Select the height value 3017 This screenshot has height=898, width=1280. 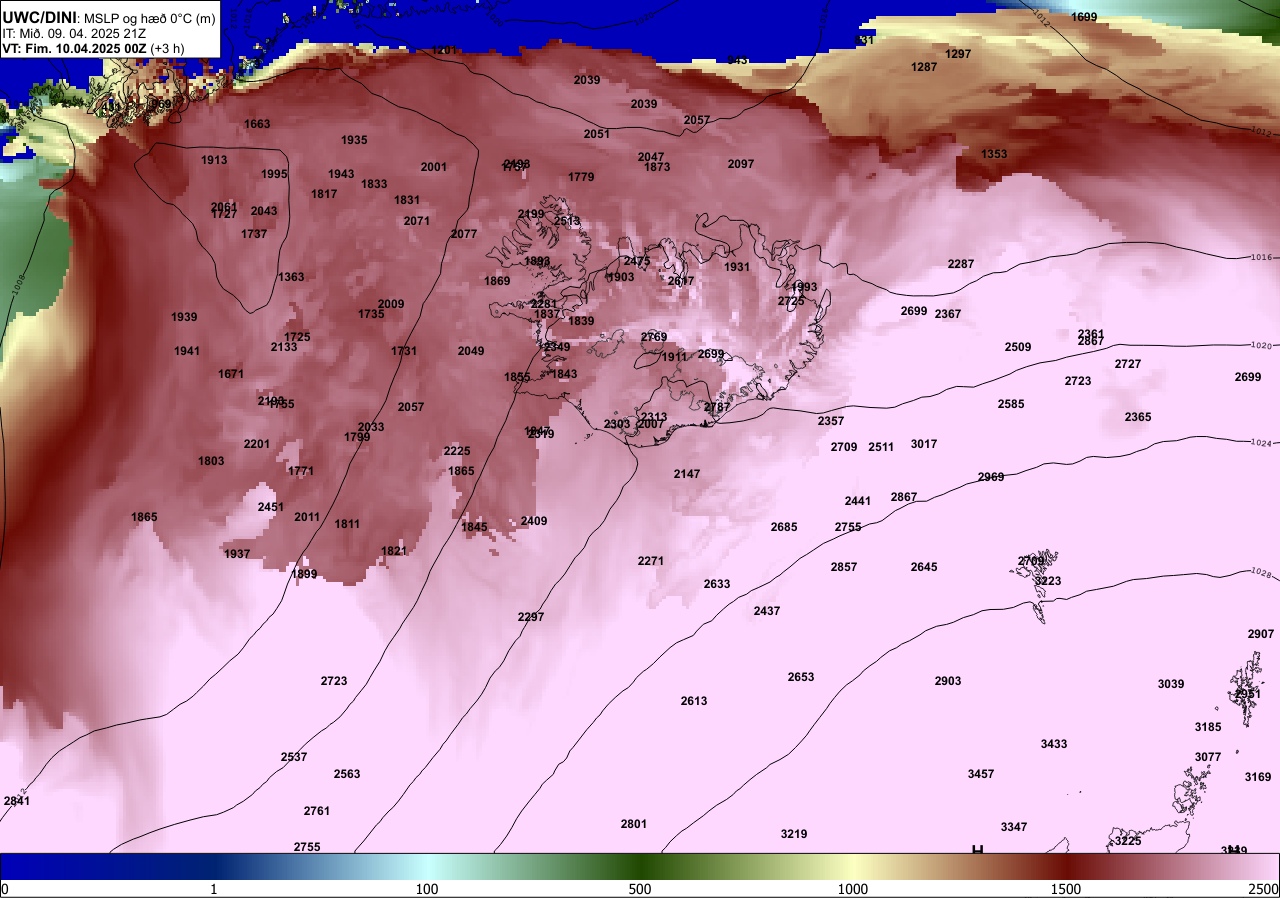(924, 444)
